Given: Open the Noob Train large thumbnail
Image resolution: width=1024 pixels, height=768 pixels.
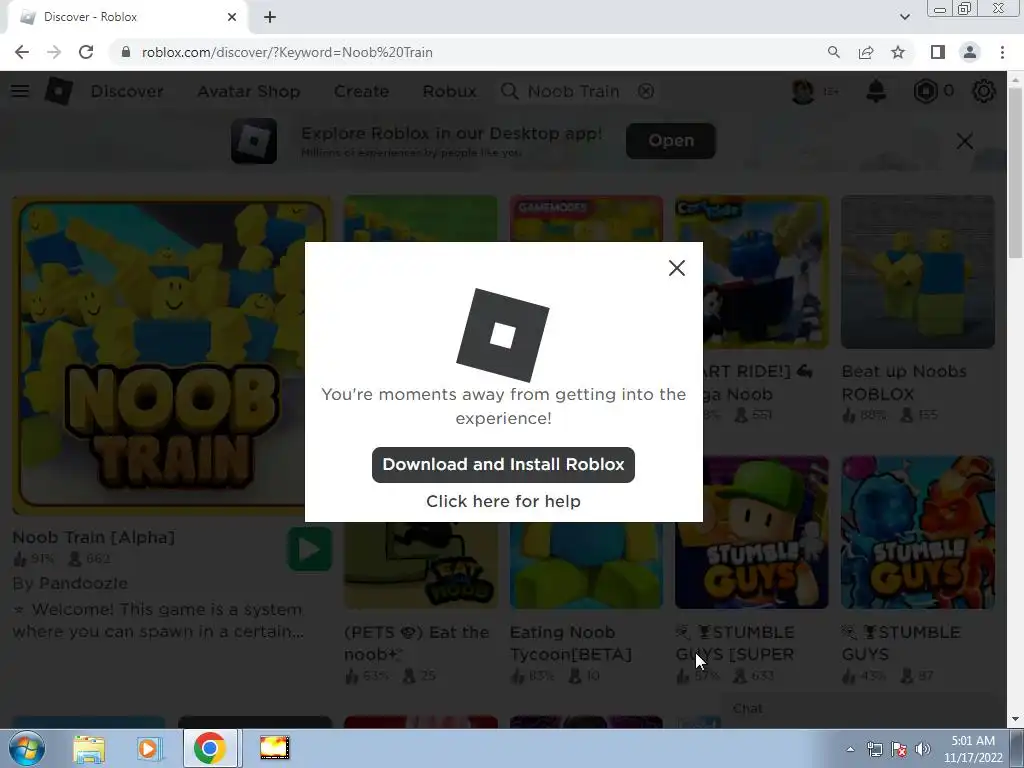Looking at the screenshot, I should 172,354.
